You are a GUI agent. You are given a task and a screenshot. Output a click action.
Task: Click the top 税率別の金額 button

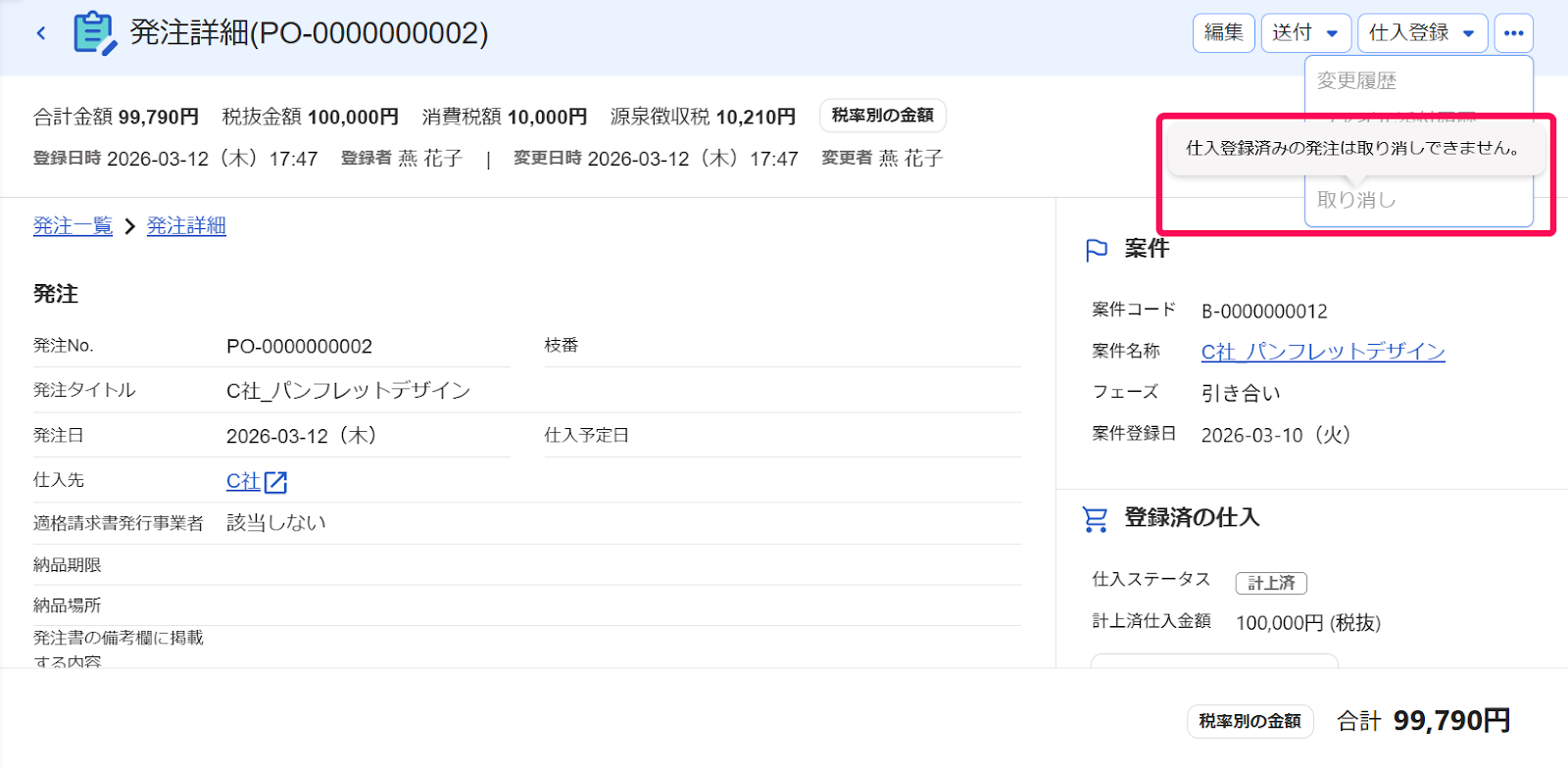click(x=882, y=116)
